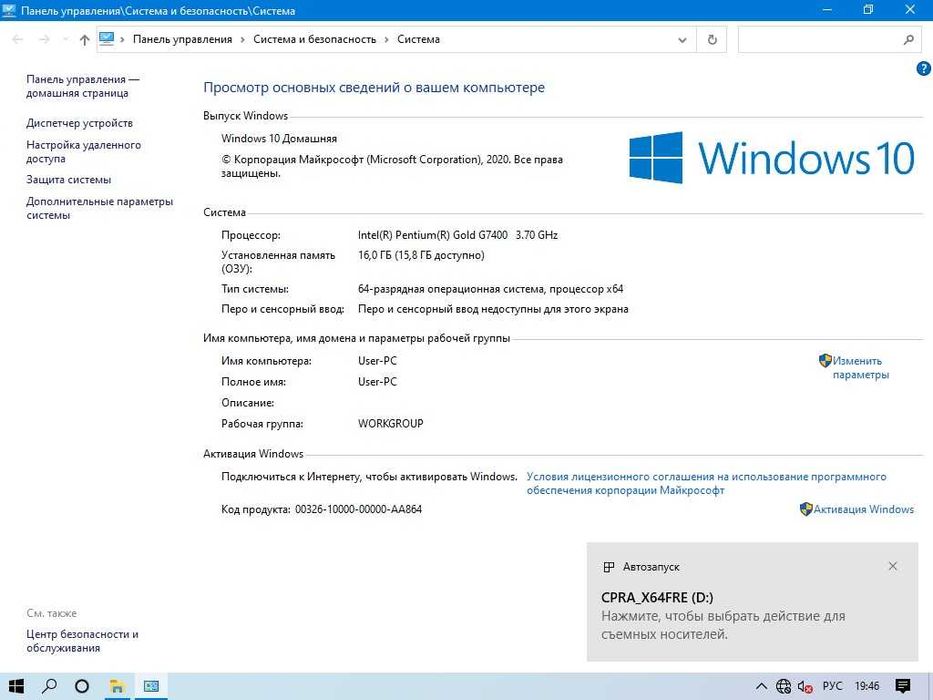Image resolution: width=933 pixels, height=700 pixels.
Task: Expand chevron after 'Система и безопасность' breadcrumb
Action: (x=386, y=40)
